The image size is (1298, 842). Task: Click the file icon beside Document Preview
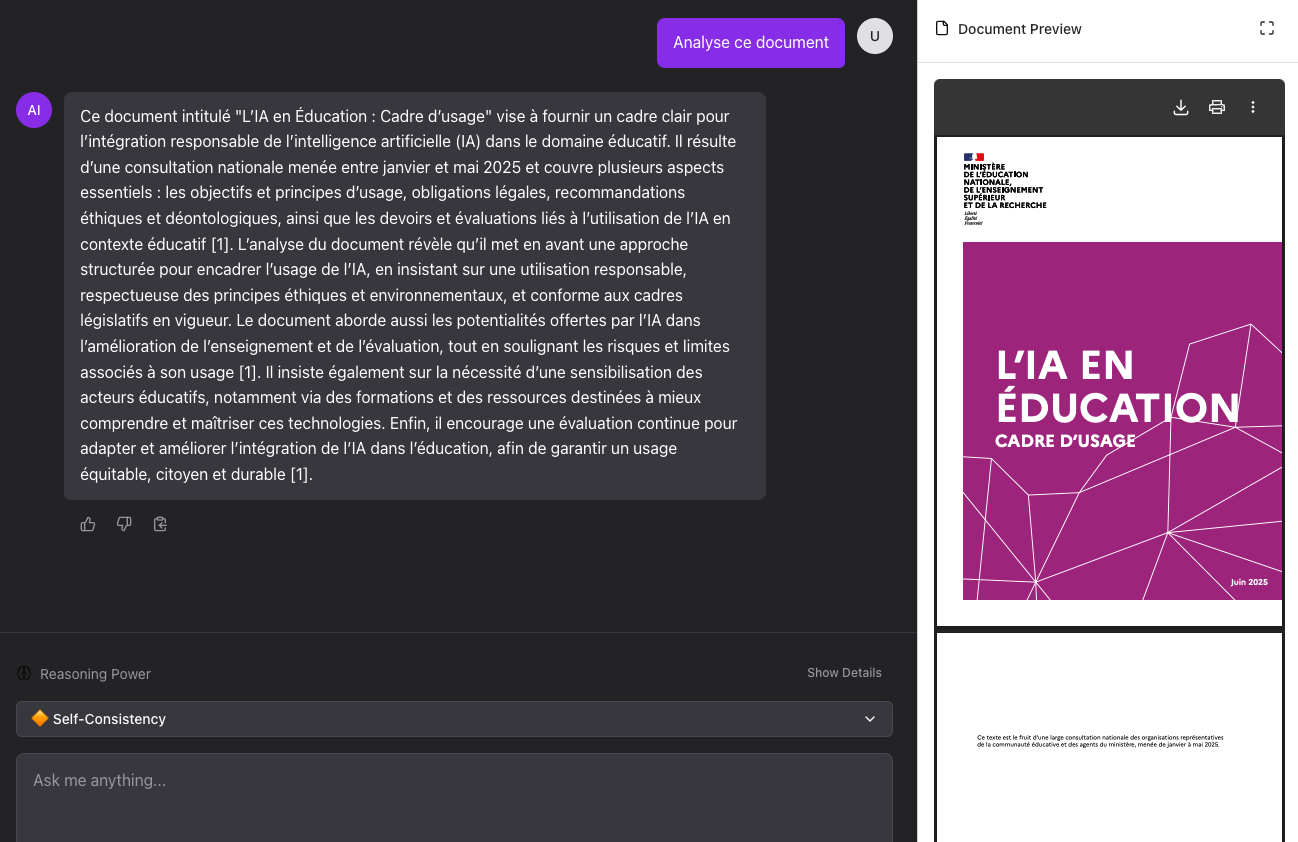(x=941, y=29)
